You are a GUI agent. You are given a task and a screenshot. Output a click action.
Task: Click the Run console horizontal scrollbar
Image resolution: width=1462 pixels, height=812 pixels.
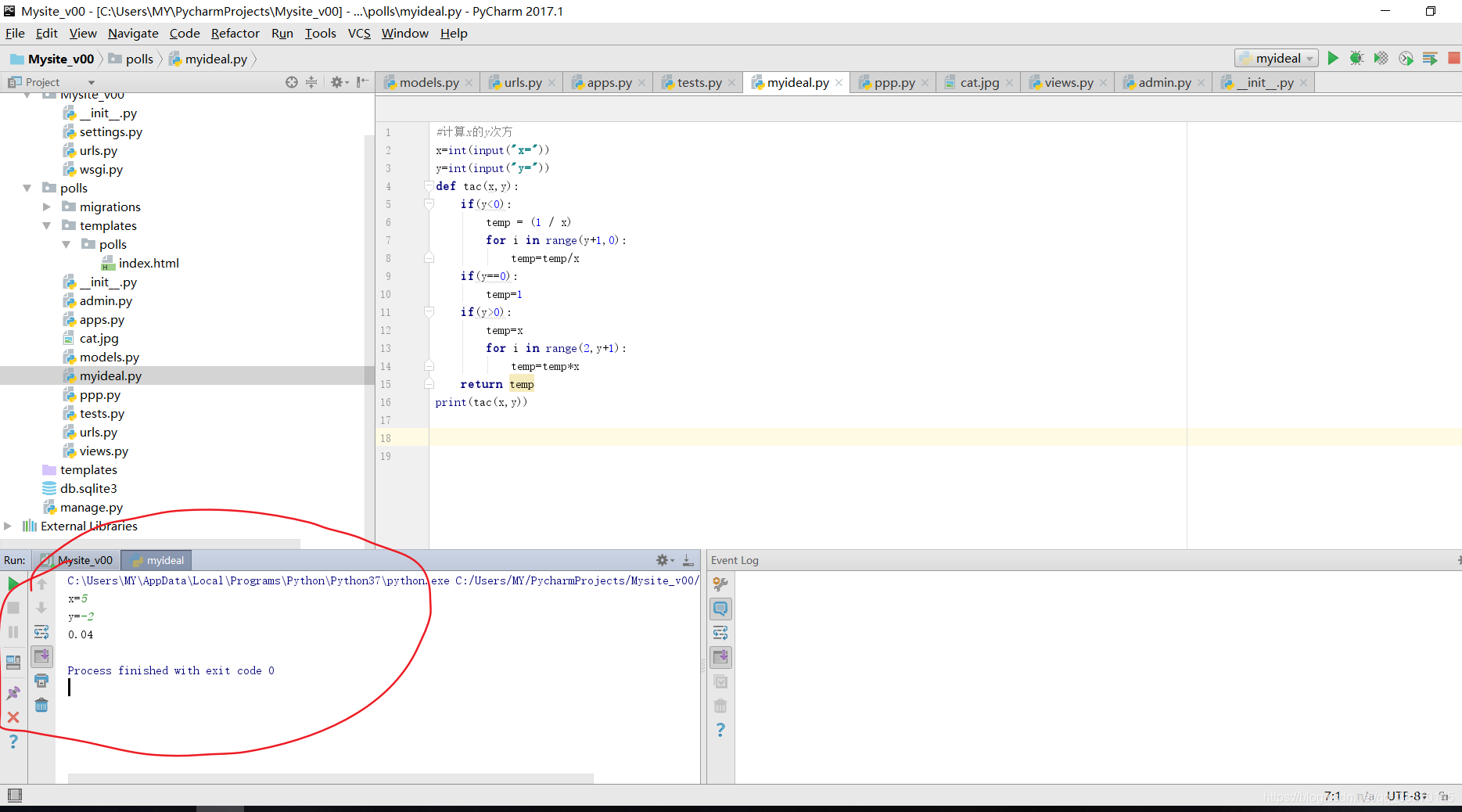click(330, 778)
